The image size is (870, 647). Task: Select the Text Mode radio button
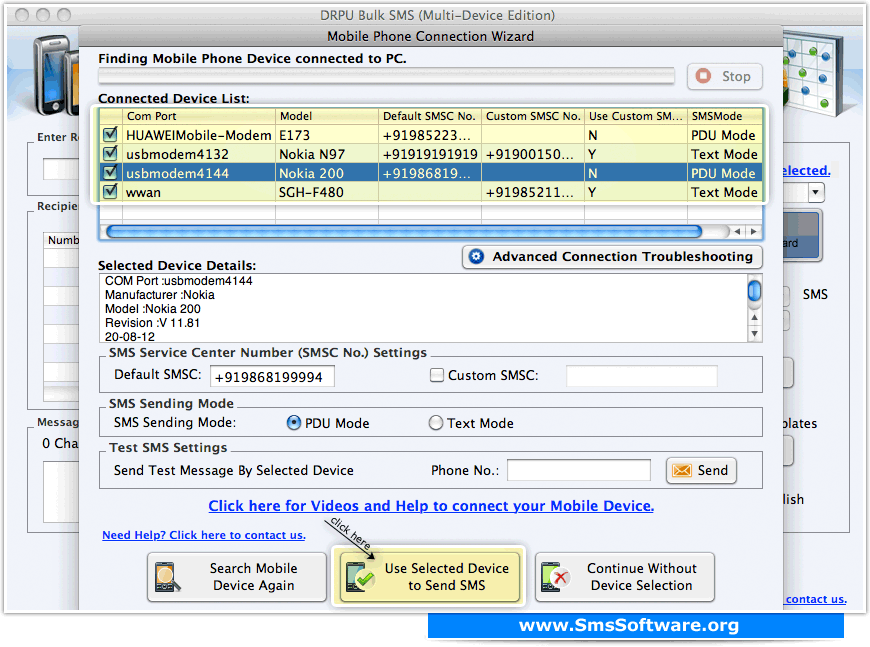click(x=436, y=423)
